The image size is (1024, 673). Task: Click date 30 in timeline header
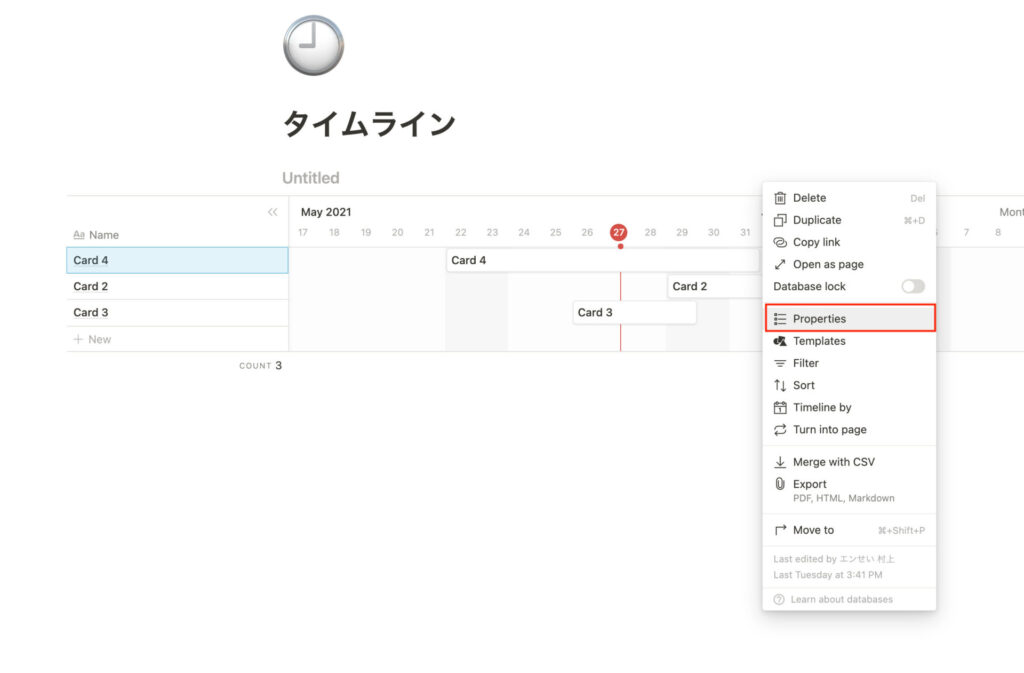coord(713,232)
